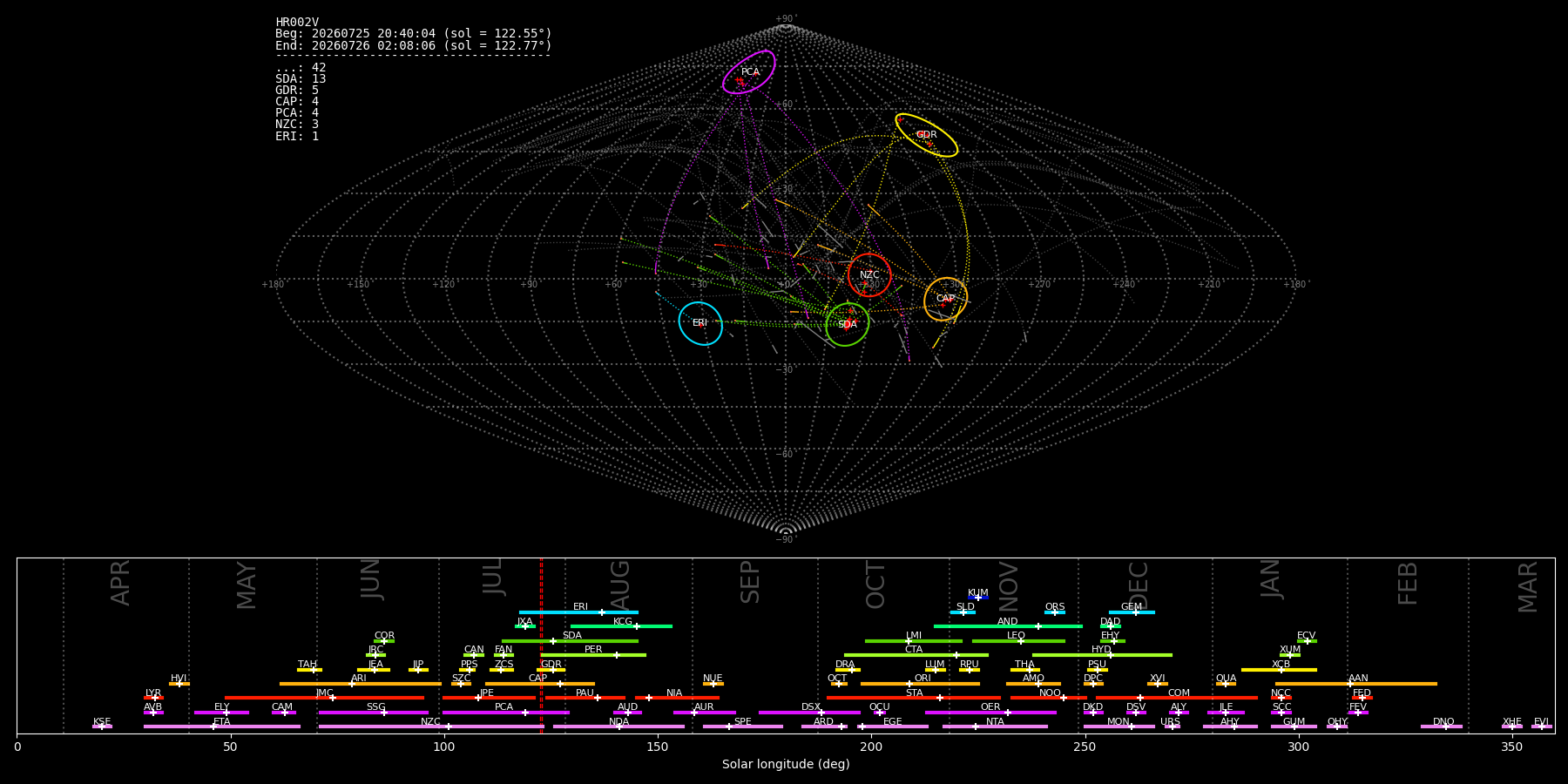Click the Solar longitude axis label
This screenshot has width=1568, height=784.
pos(786,765)
